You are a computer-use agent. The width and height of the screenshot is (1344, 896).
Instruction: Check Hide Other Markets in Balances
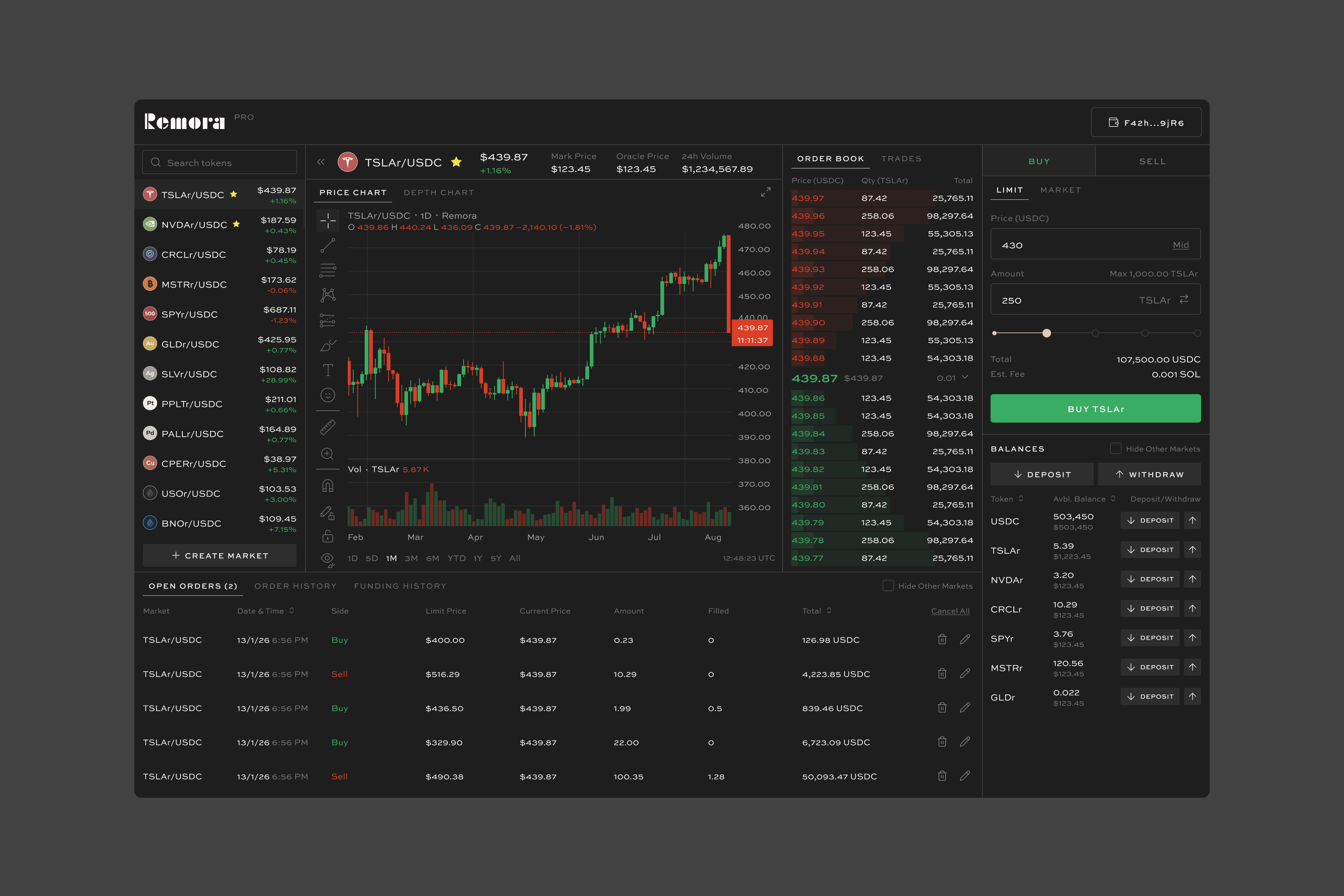(x=1116, y=448)
